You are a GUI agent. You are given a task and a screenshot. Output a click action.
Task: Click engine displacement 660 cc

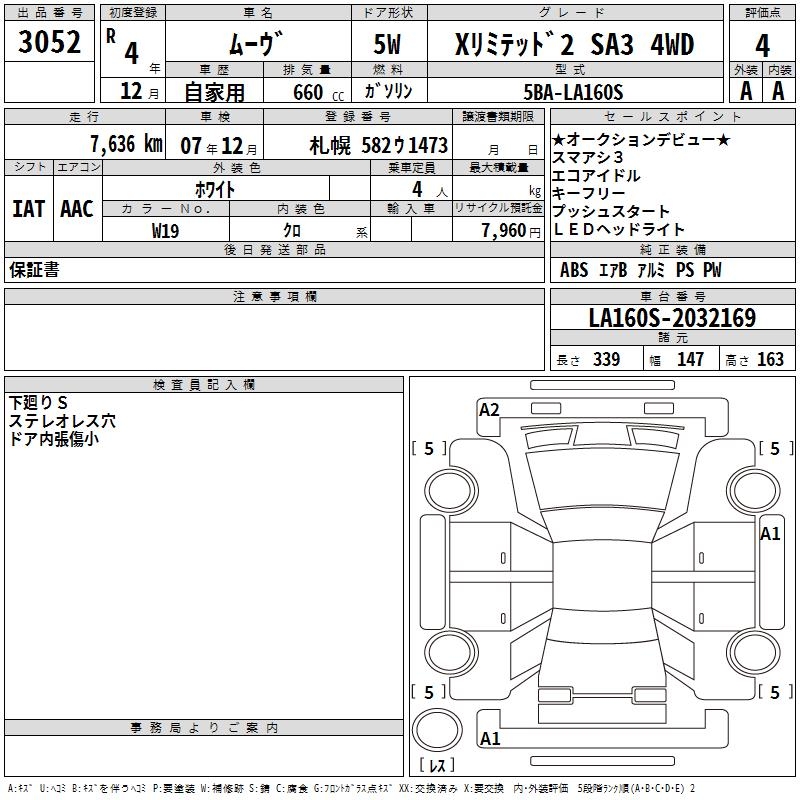[x=318, y=93]
